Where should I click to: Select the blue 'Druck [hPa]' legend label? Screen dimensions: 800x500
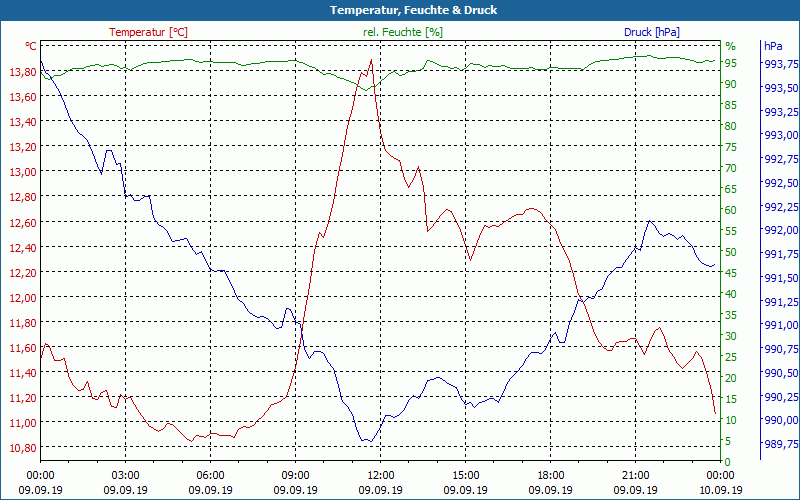click(x=652, y=32)
